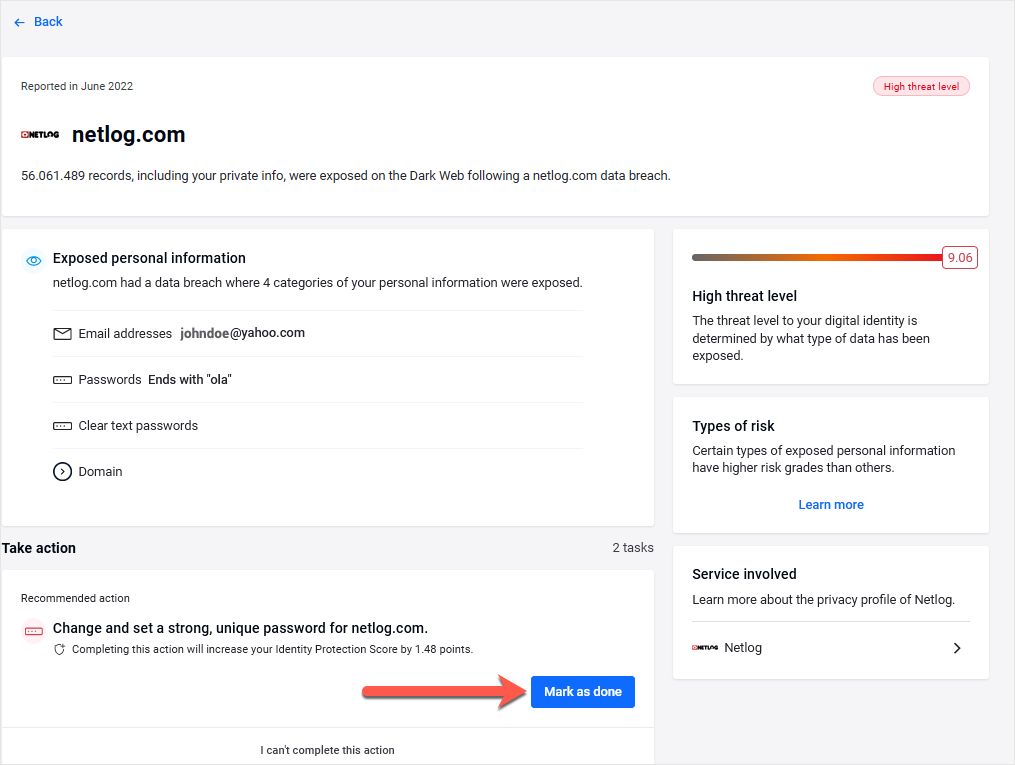Click the Types of risk heading
This screenshot has height=765, width=1015.
pyautogui.click(x=733, y=426)
